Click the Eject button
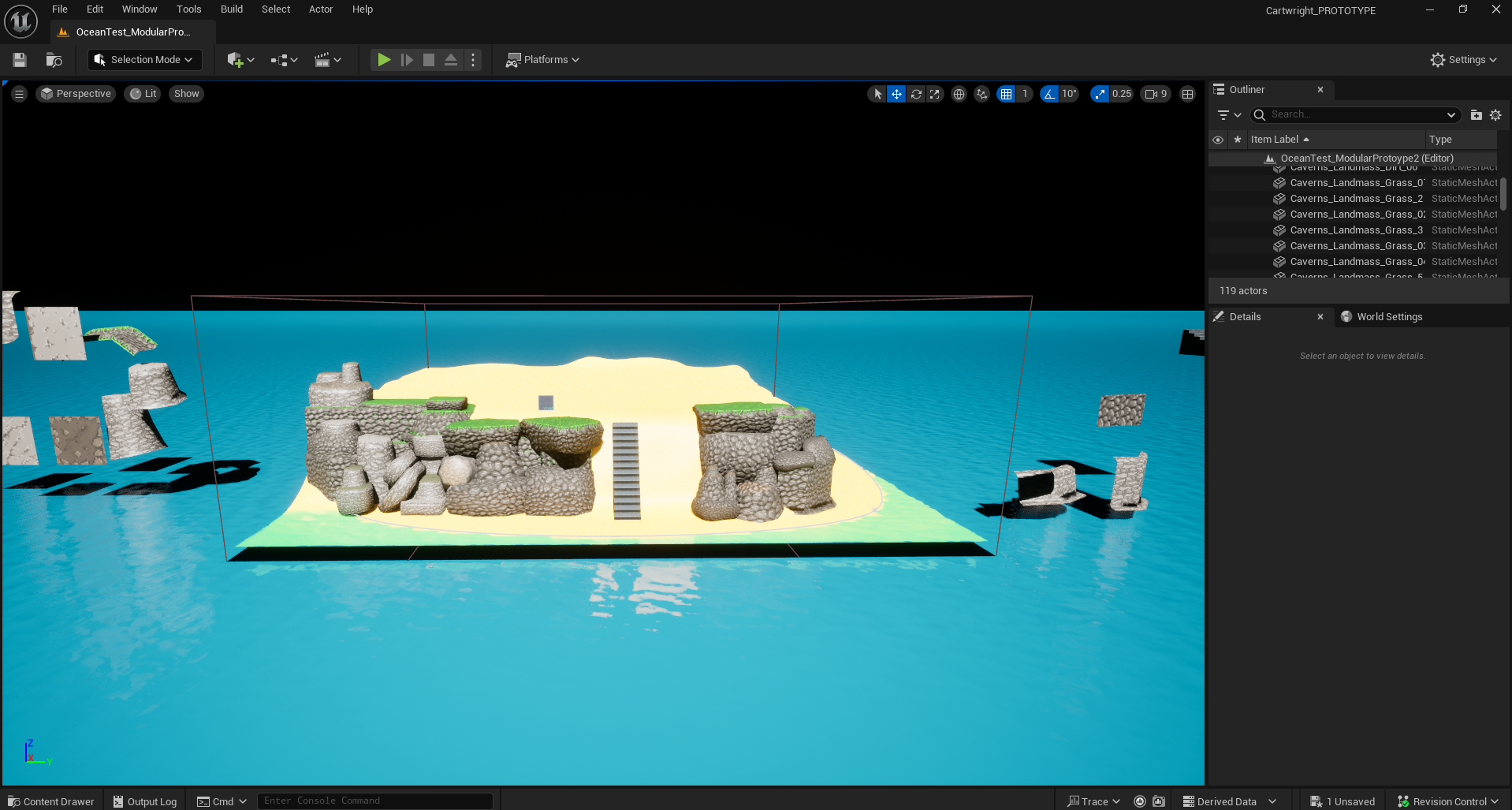 [x=451, y=60]
